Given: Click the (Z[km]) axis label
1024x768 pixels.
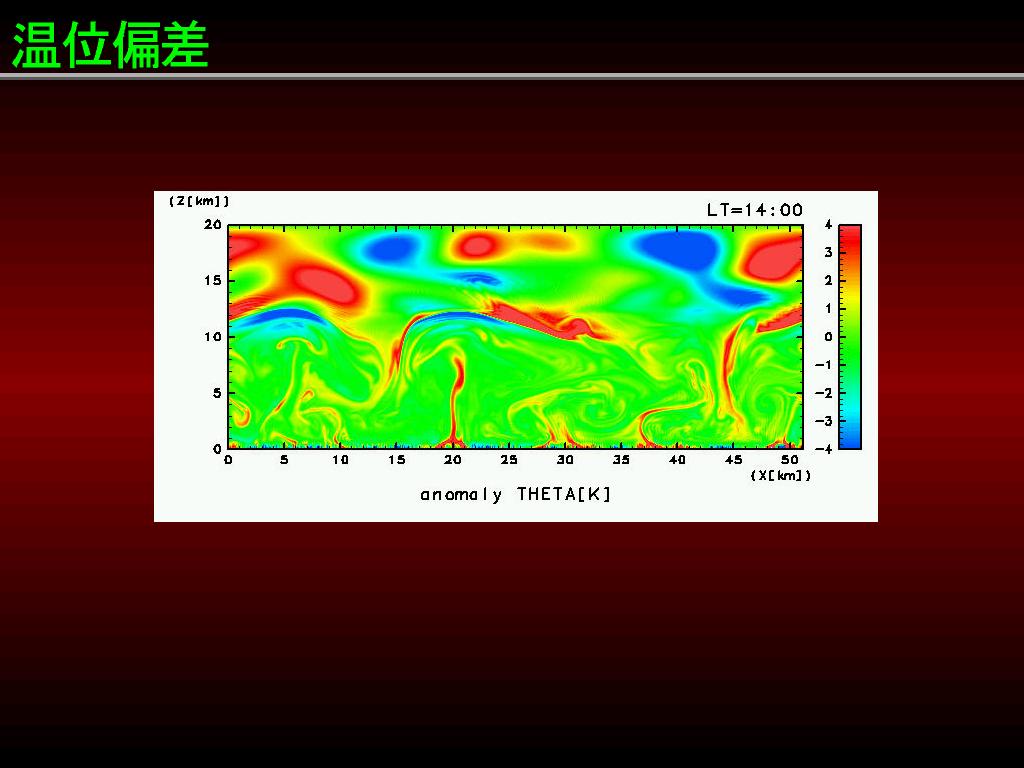Looking at the screenshot, I should coord(199,201).
